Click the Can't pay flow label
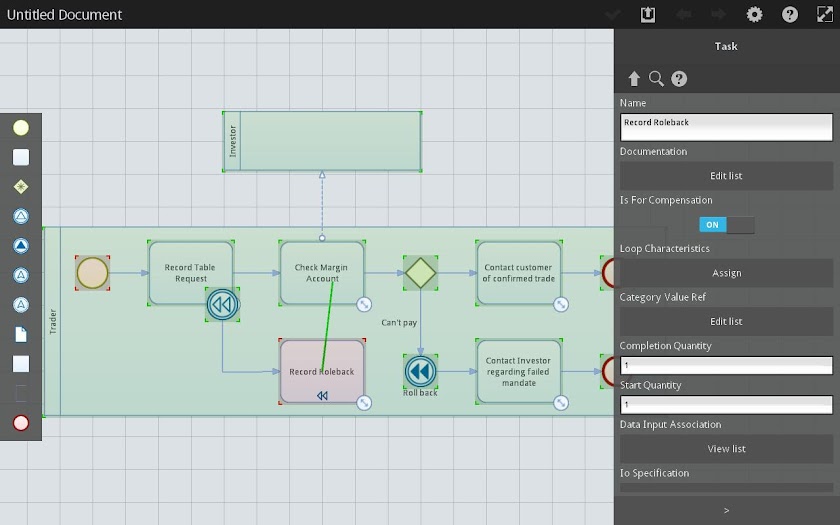This screenshot has width=840, height=525. [x=399, y=322]
